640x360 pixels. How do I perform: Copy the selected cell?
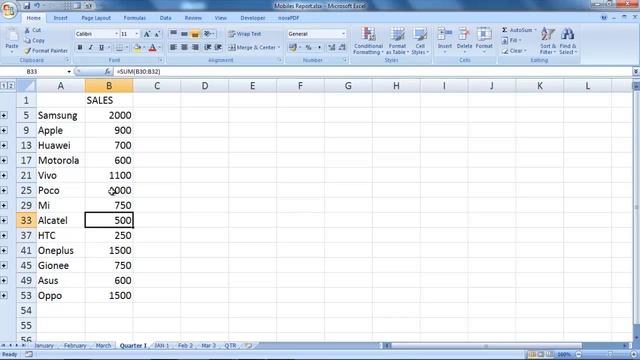pyautogui.click(x=34, y=40)
